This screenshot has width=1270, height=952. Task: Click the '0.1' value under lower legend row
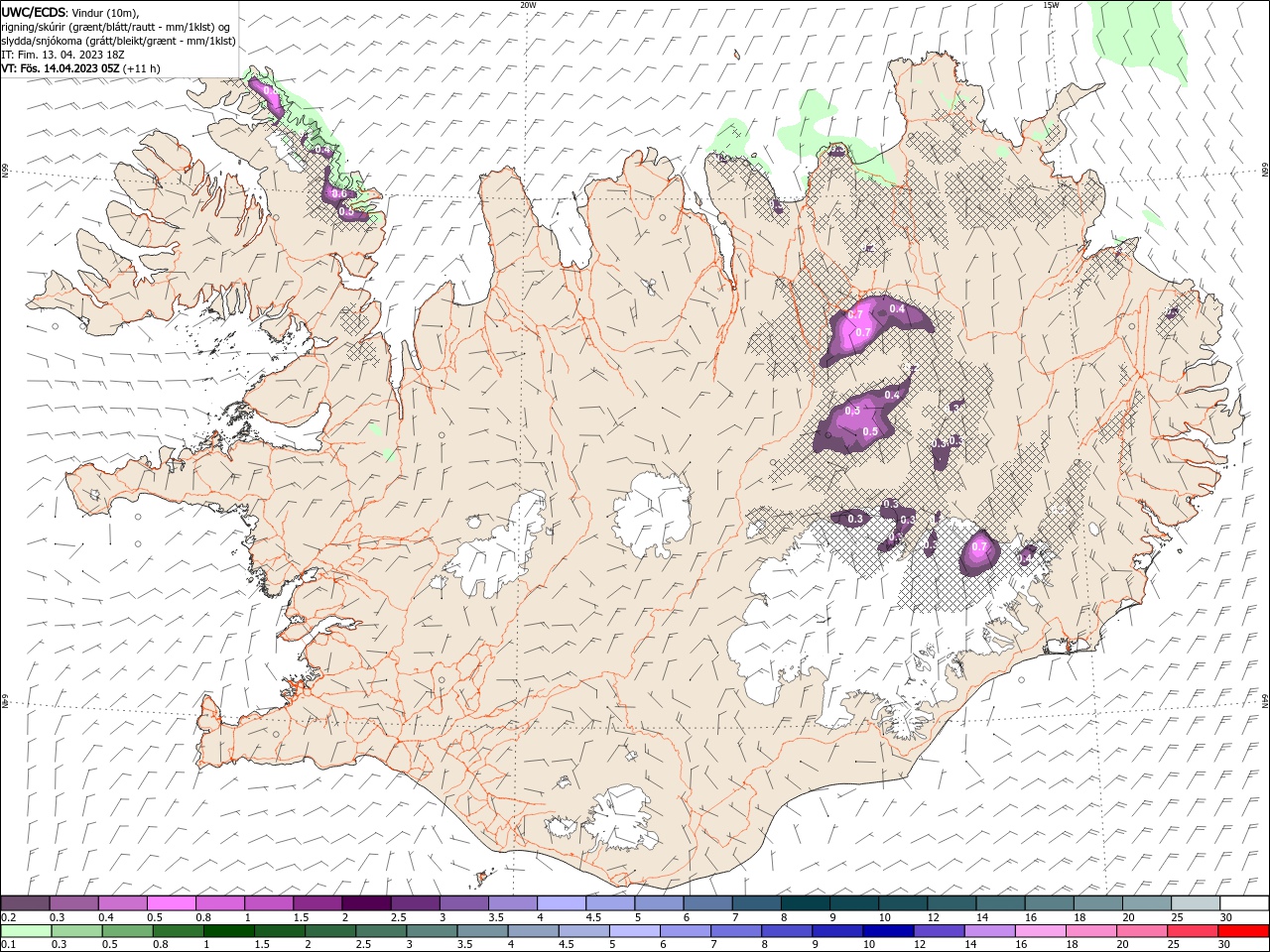9,944
